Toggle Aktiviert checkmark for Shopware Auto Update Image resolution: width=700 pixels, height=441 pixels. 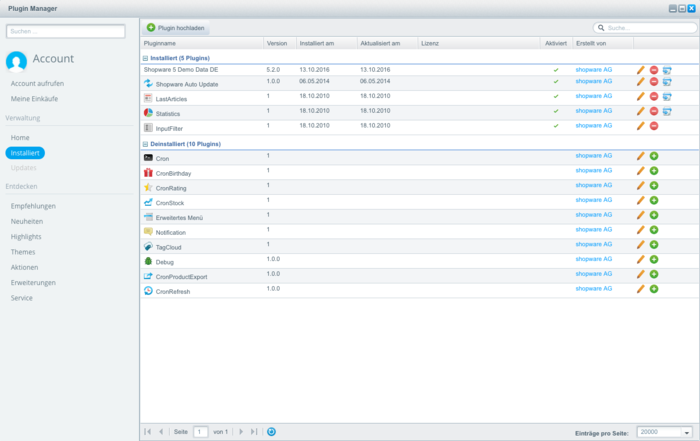pos(556,82)
